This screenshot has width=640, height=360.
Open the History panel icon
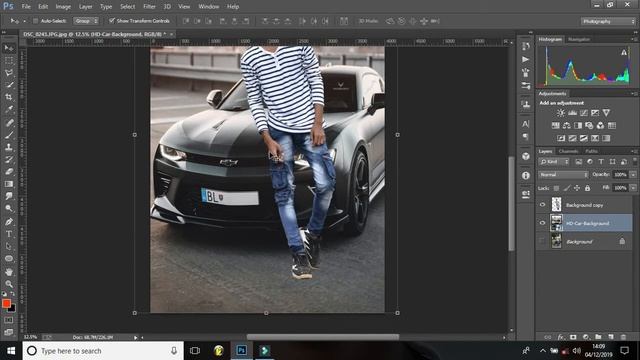525,47
